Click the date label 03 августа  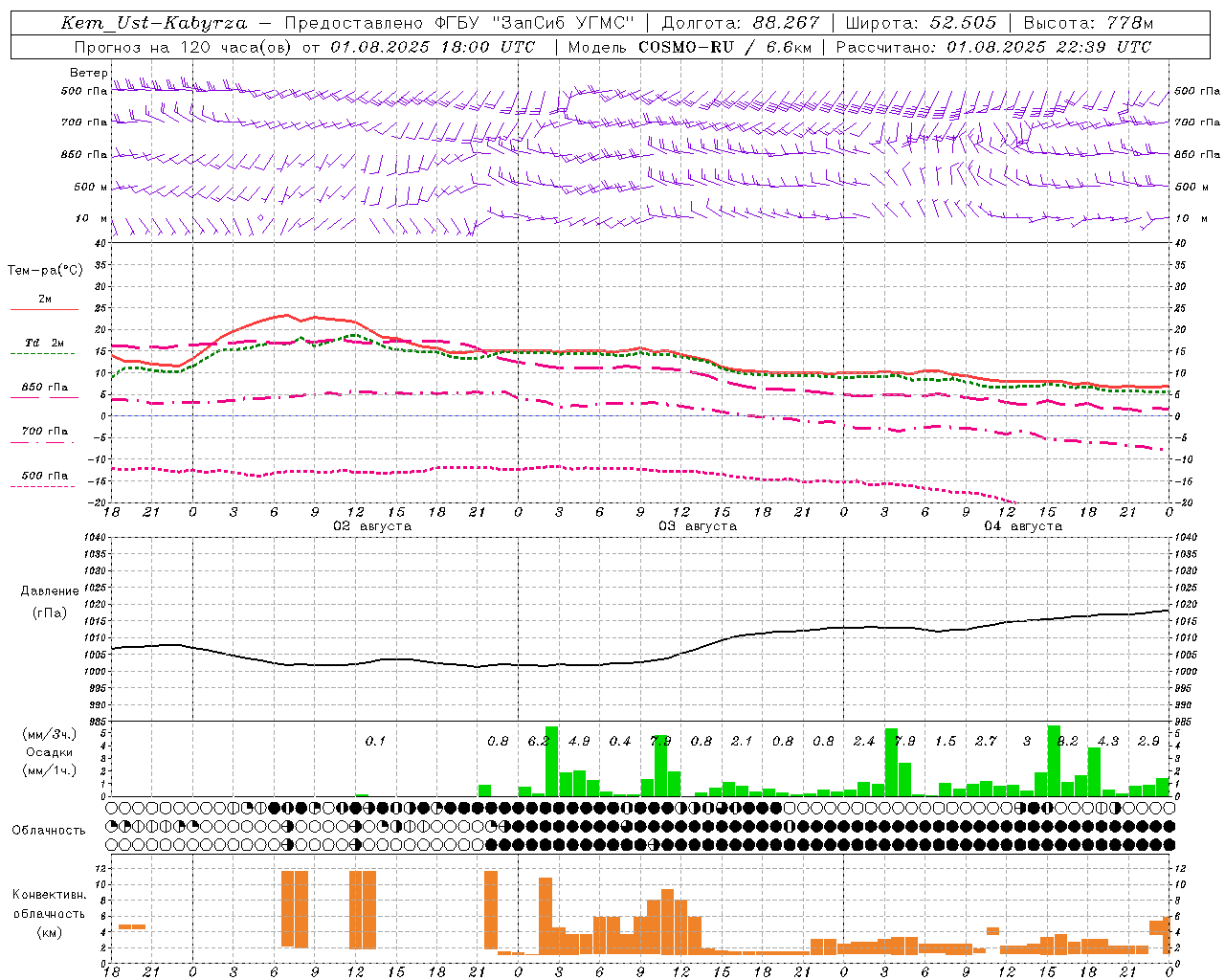point(698,526)
